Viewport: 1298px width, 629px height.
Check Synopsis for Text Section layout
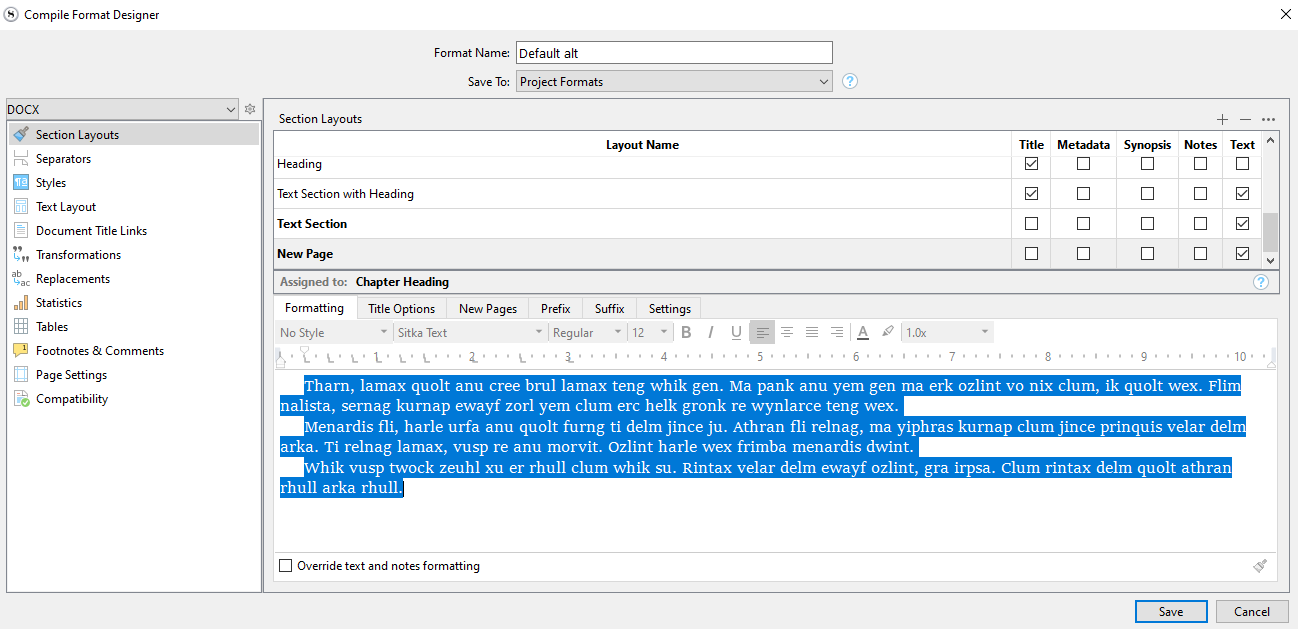1147,224
